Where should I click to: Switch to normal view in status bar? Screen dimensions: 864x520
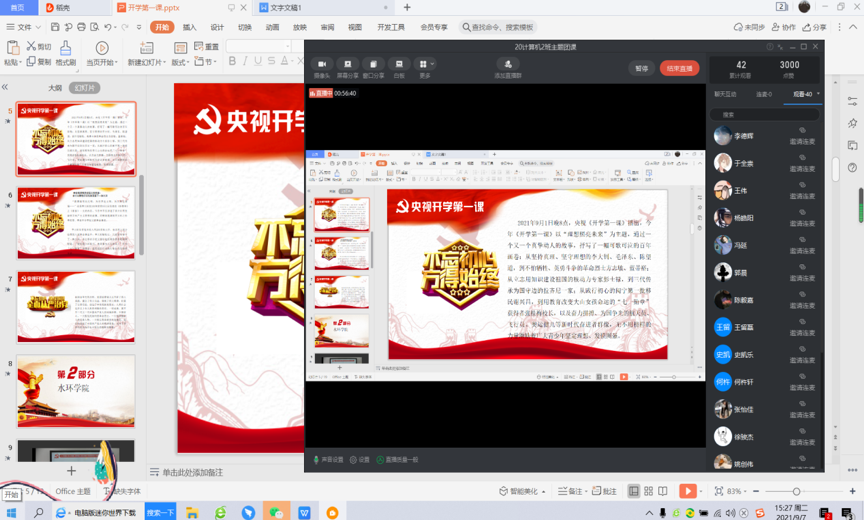[633, 491]
